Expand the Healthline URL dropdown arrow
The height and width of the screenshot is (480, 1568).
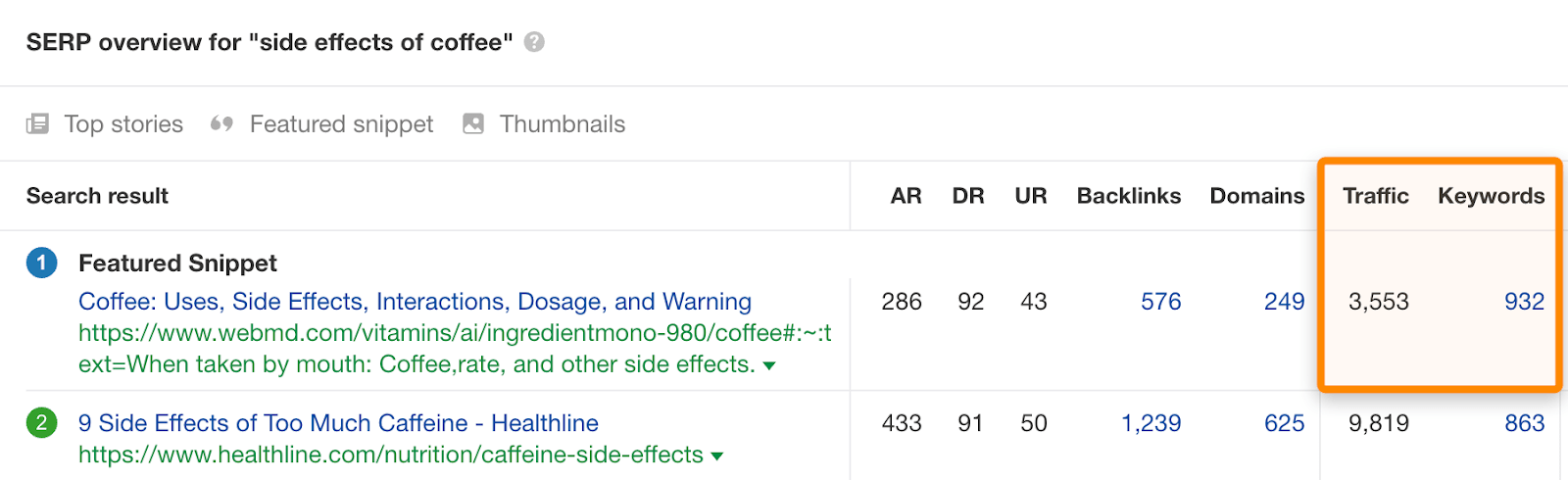click(x=717, y=456)
